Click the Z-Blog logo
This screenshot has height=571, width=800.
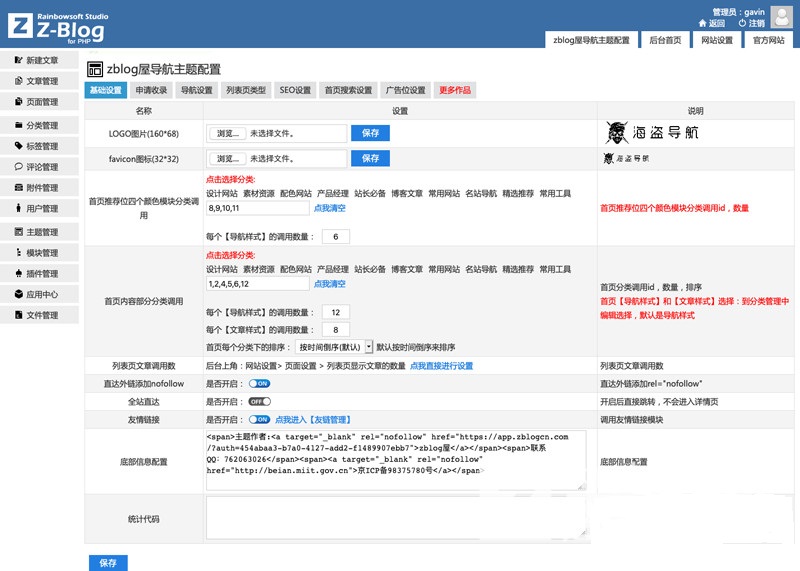58,28
